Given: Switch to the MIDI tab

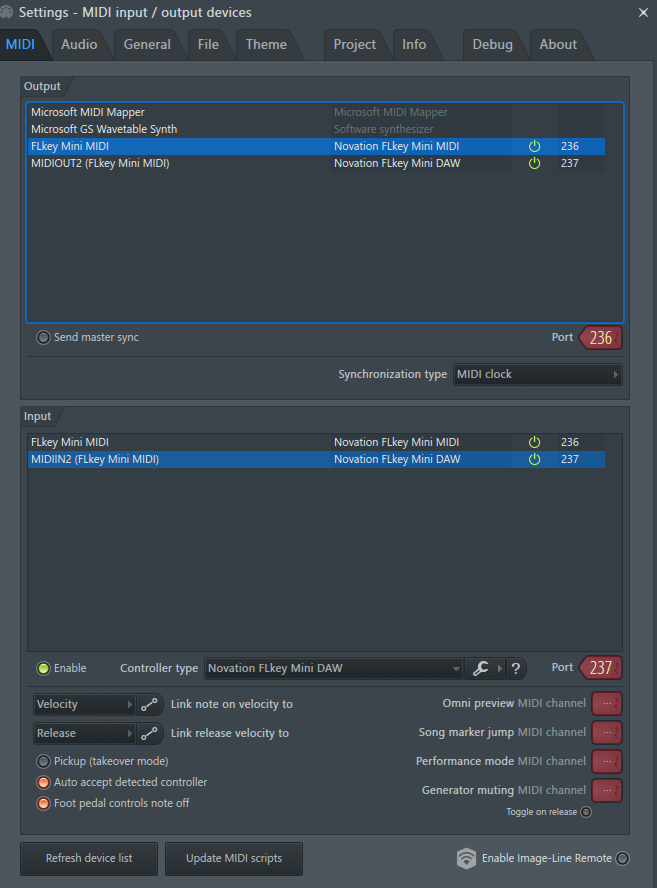Looking at the screenshot, I should (x=20, y=44).
